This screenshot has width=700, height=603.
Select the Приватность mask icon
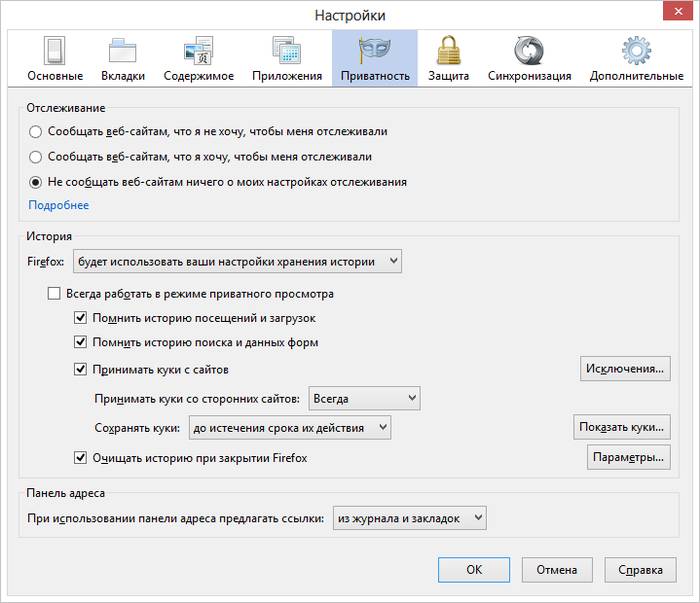(374, 50)
